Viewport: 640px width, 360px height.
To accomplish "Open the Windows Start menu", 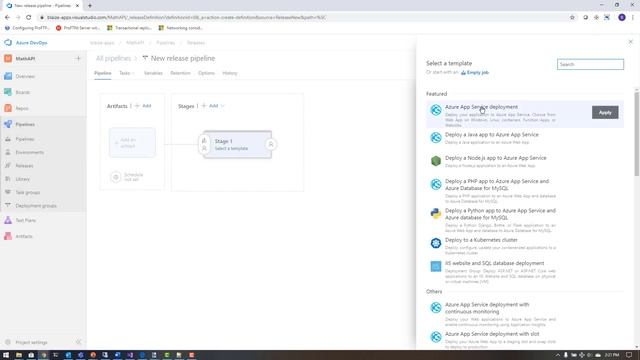I will tap(6, 355).
